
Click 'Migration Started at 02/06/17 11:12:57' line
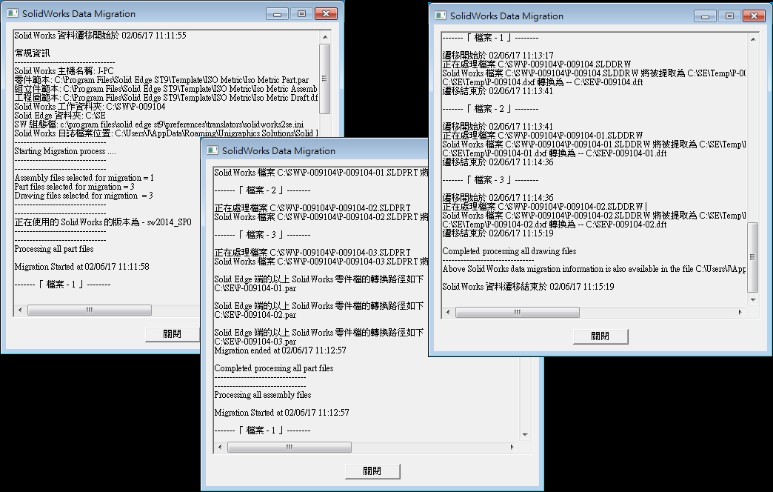tap(282, 413)
